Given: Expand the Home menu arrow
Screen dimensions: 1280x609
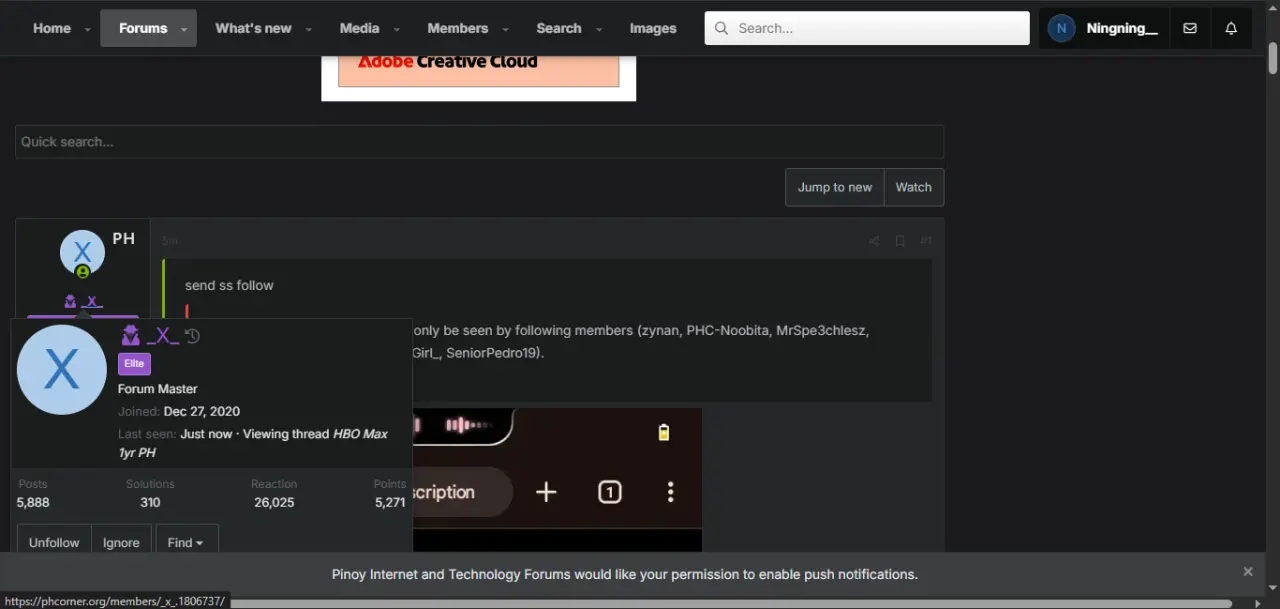Looking at the screenshot, I should tap(88, 29).
